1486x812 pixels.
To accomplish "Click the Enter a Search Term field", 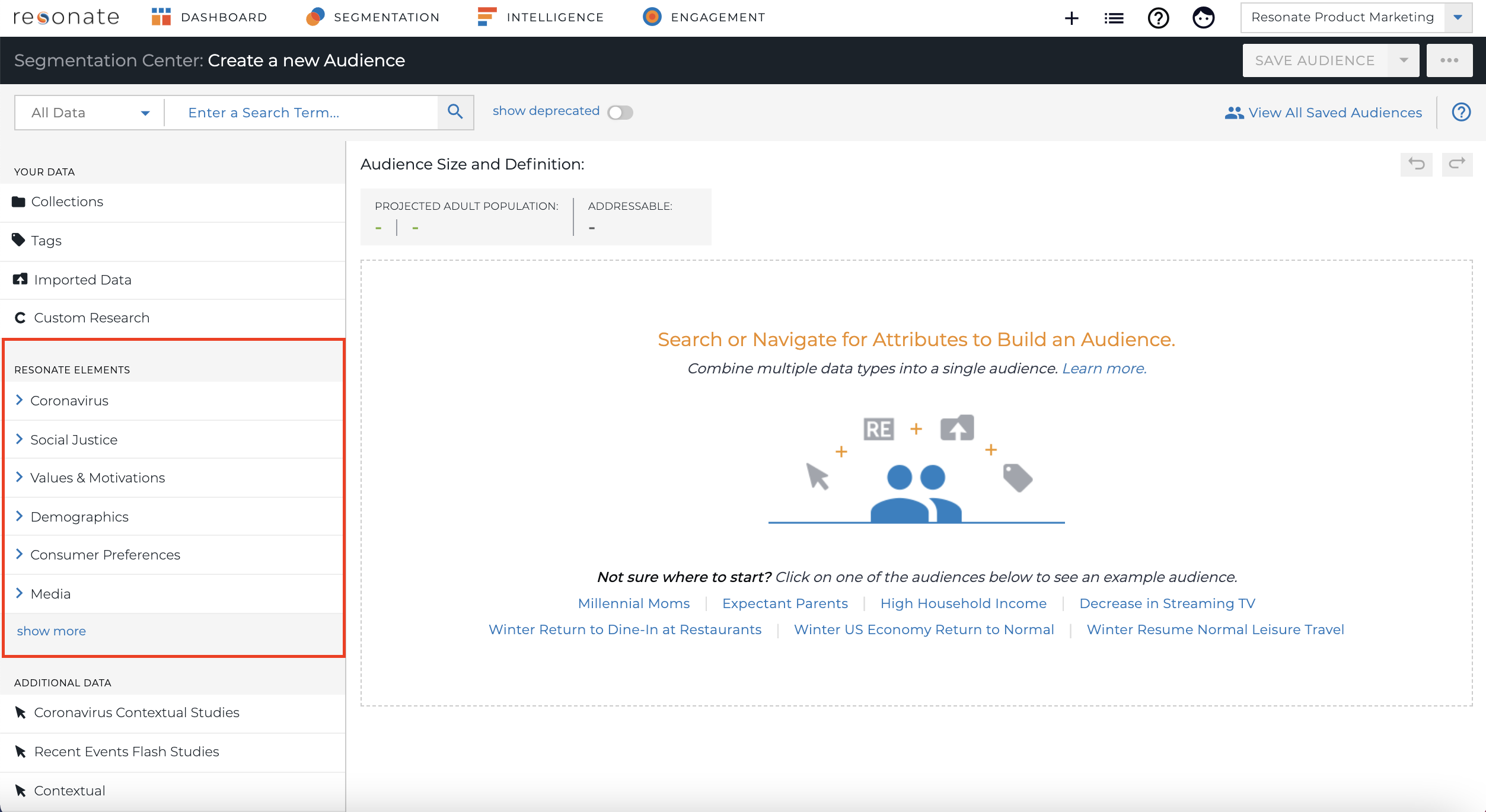I will pos(301,113).
